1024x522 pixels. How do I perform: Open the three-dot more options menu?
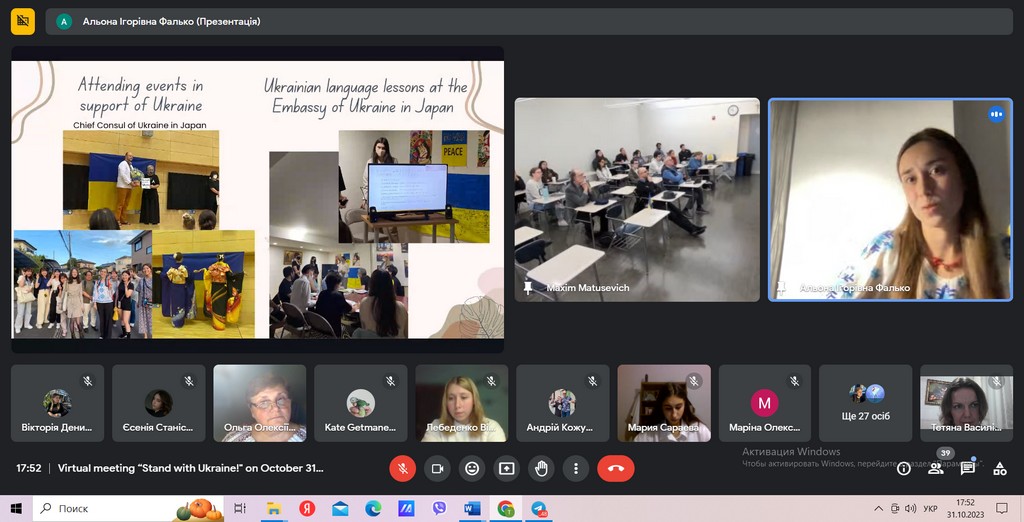pos(575,468)
